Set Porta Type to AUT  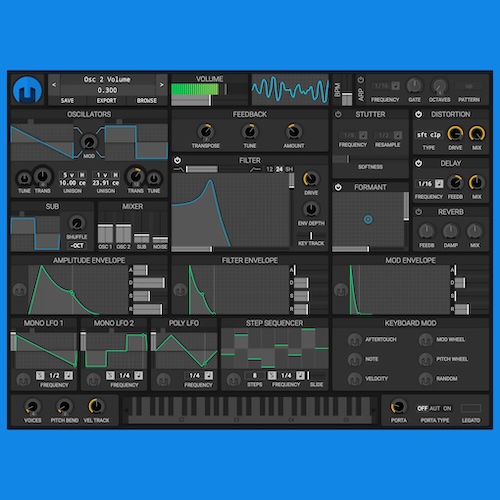point(435,408)
